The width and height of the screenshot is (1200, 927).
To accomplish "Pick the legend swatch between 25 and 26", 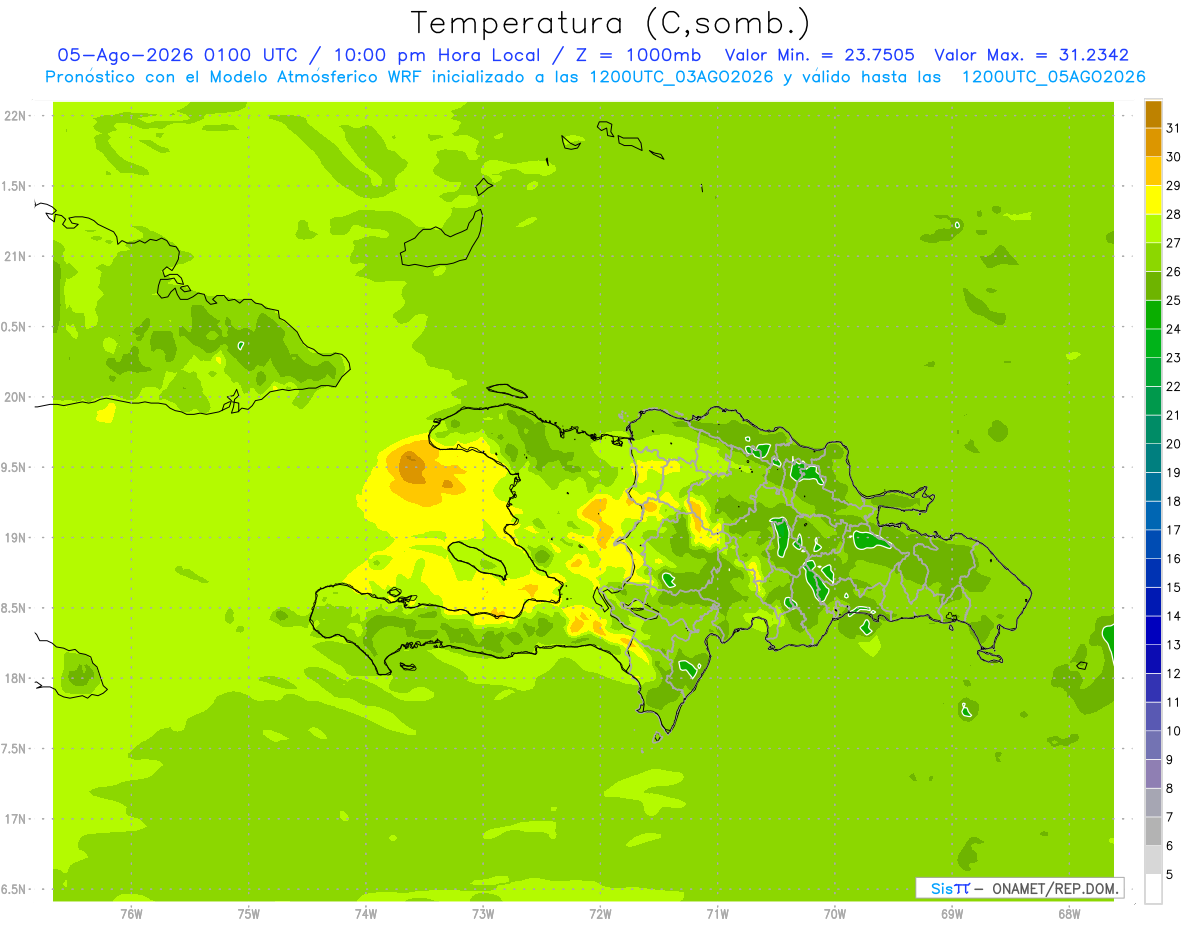I will point(1153,286).
